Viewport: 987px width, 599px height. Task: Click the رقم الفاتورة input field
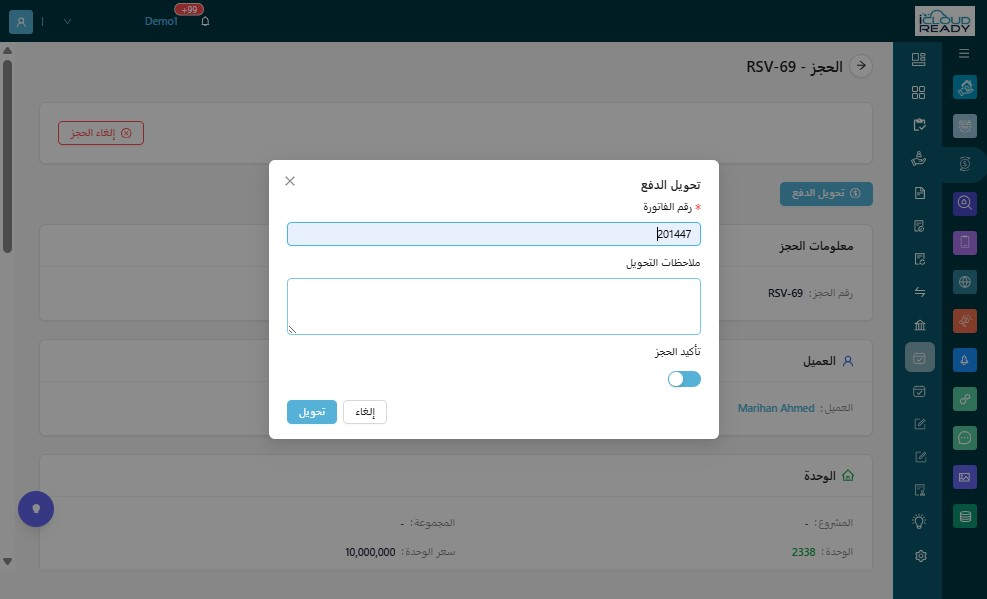pos(494,234)
